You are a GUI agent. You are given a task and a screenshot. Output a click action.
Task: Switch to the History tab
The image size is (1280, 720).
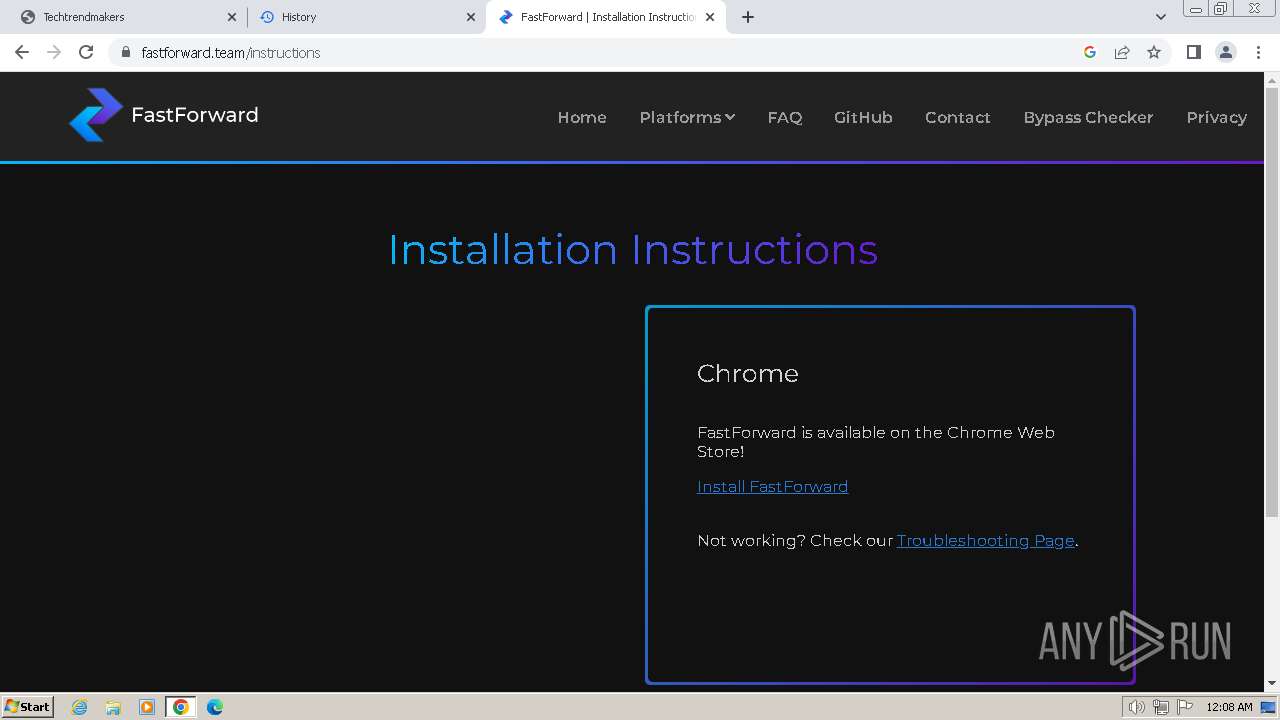click(366, 17)
